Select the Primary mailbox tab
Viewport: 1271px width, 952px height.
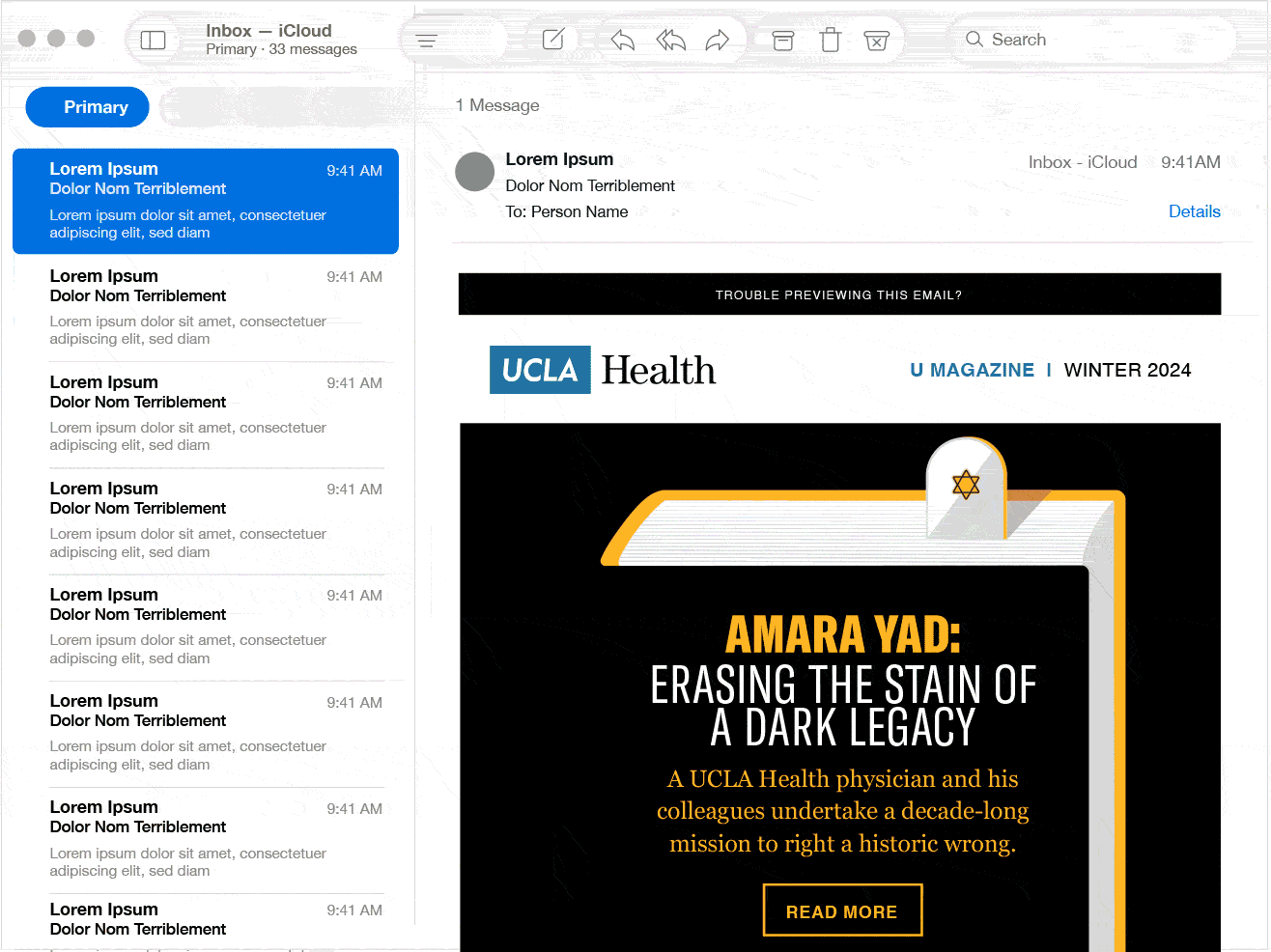point(87,107)
